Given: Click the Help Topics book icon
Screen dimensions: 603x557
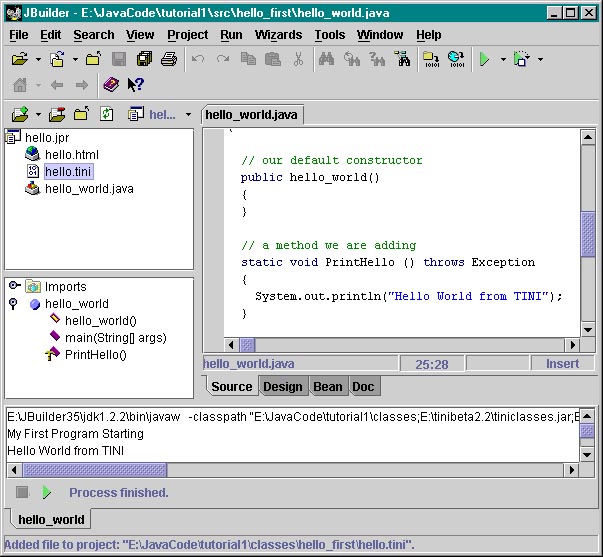Looking at the screenshot, I should click(x=110, y=86).
